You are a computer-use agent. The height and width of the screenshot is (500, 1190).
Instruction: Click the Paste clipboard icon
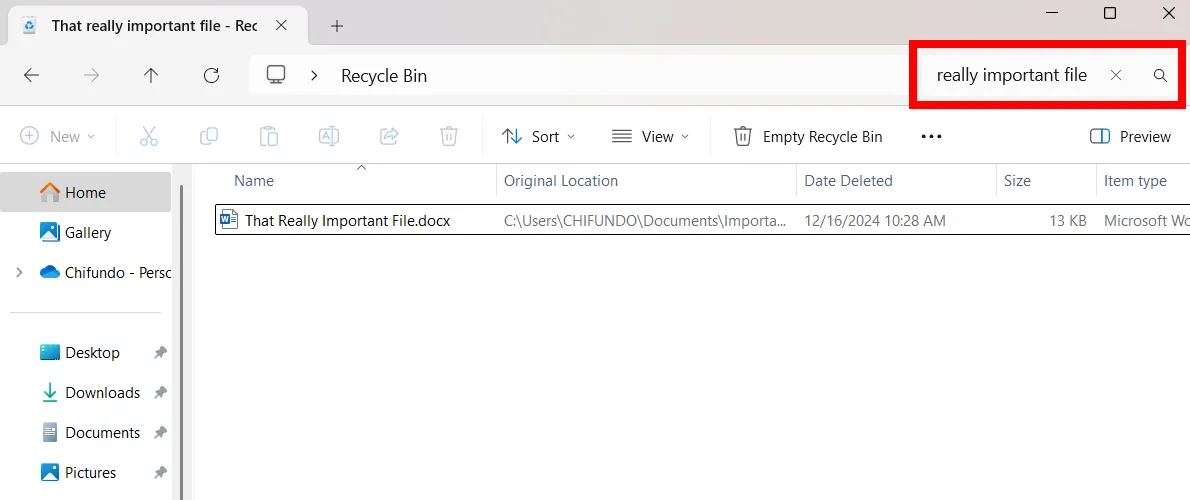pos(269,137)
